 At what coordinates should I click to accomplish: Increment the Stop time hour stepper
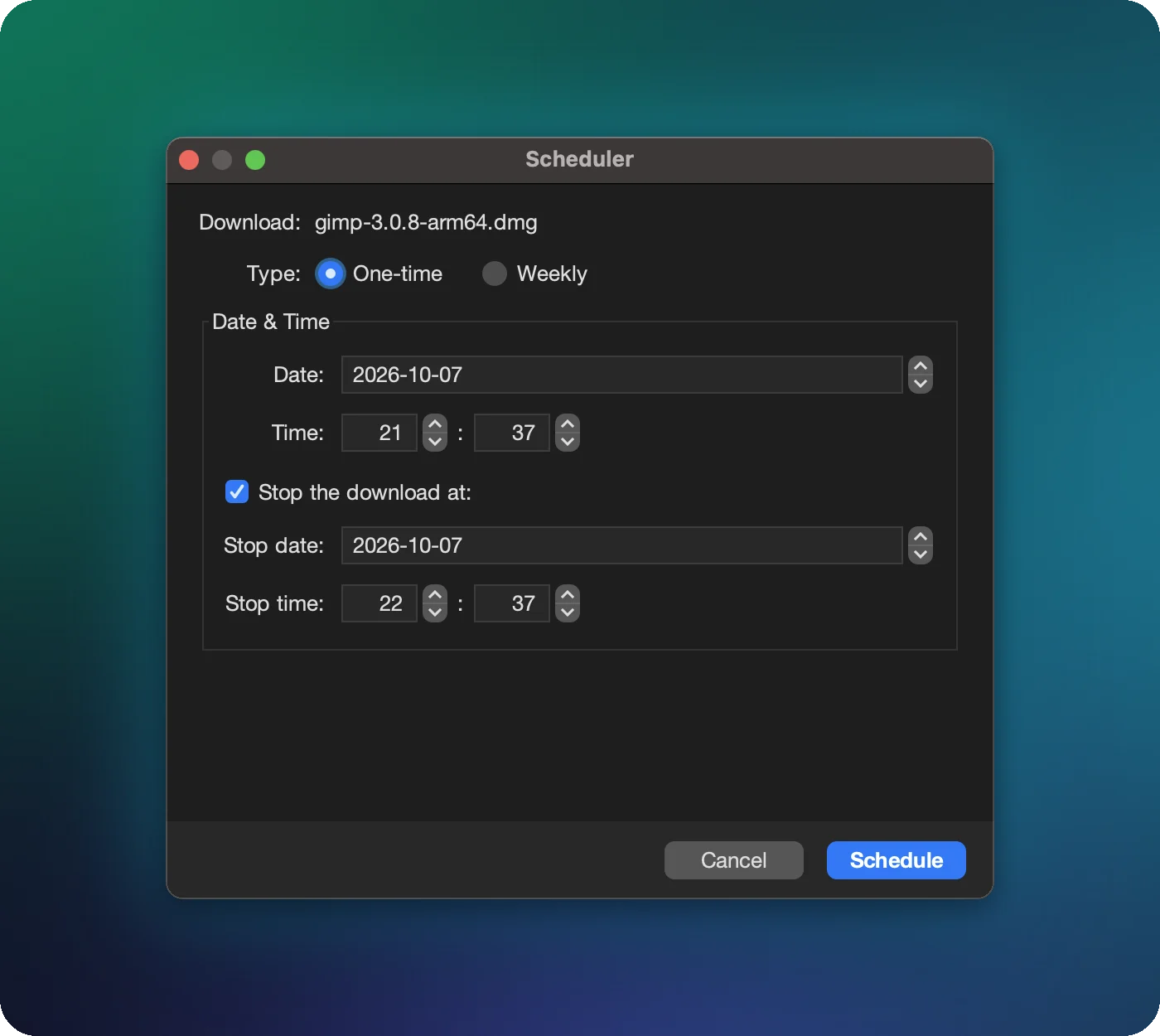(x=435, y=594)
